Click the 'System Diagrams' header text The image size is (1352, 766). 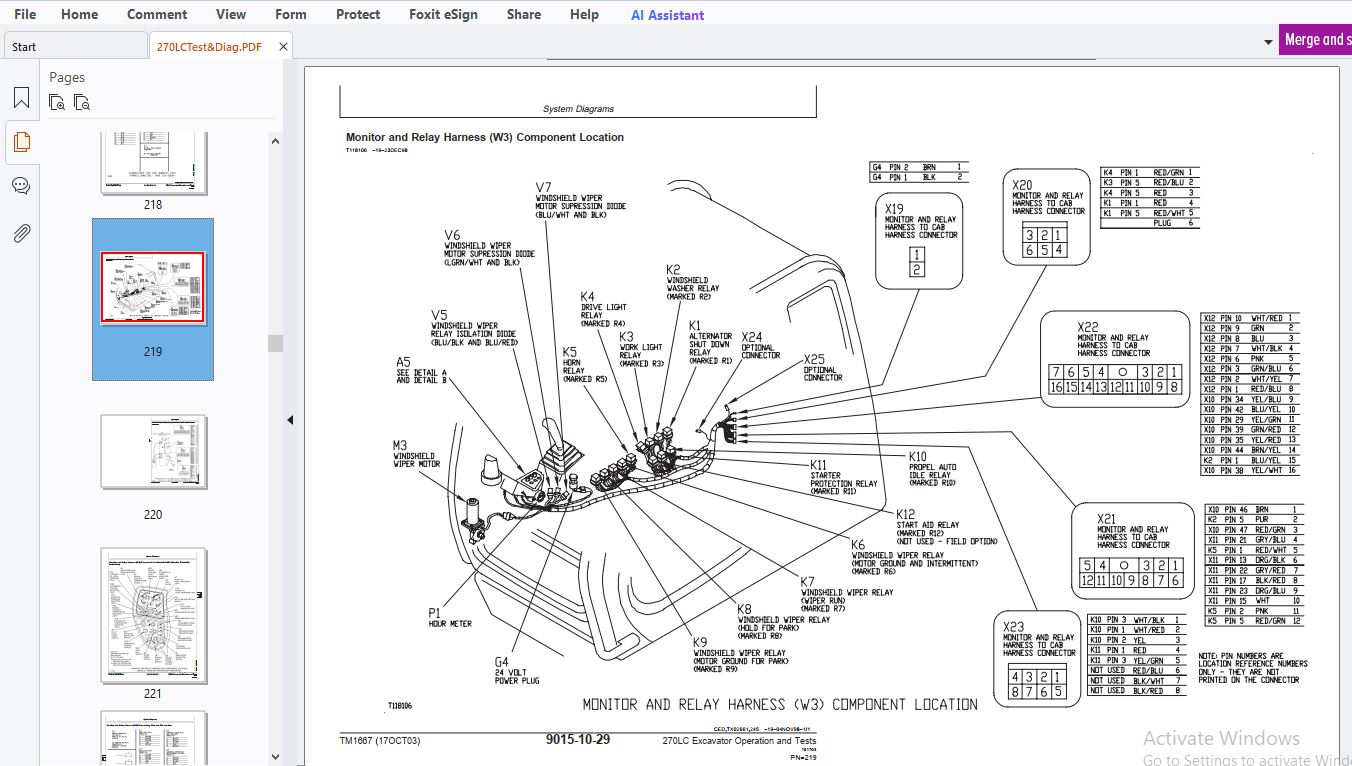coord(578,109)
